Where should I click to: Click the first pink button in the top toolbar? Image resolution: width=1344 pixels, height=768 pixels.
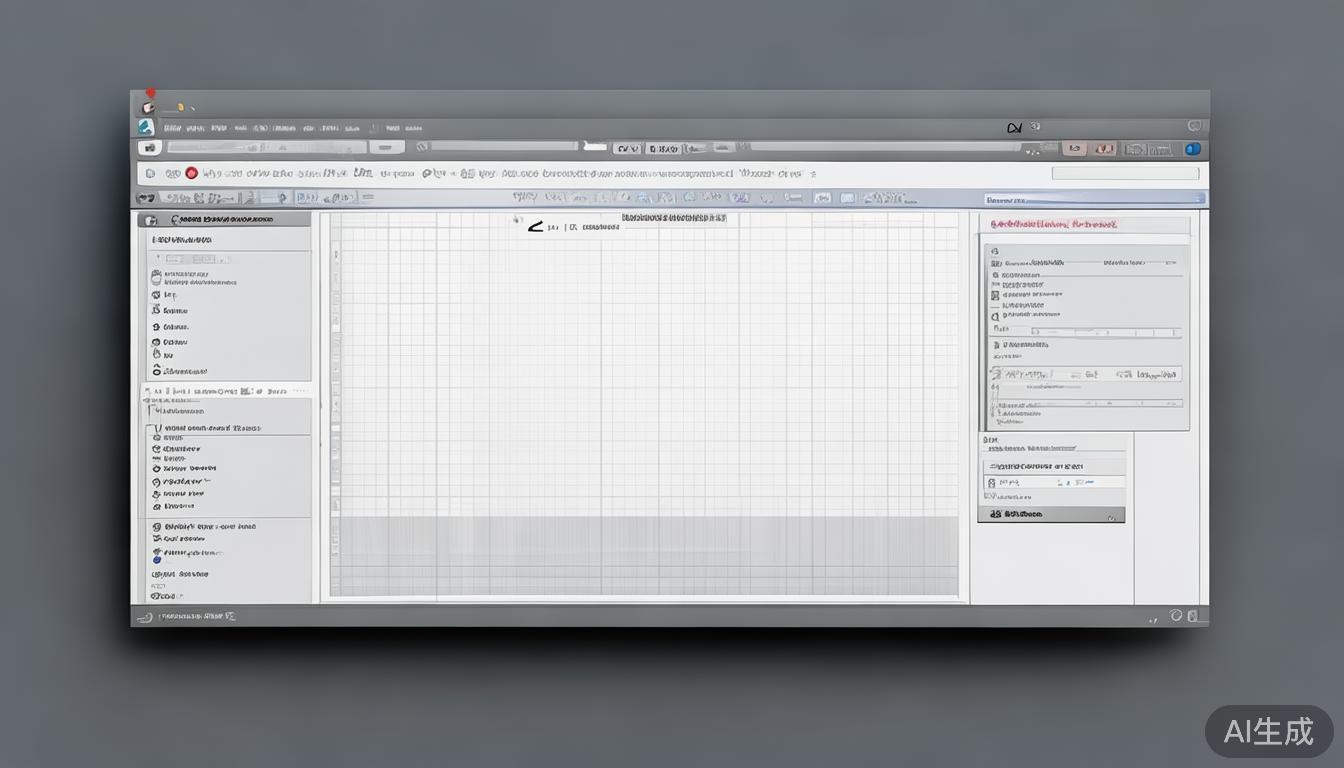(1074, 149)
